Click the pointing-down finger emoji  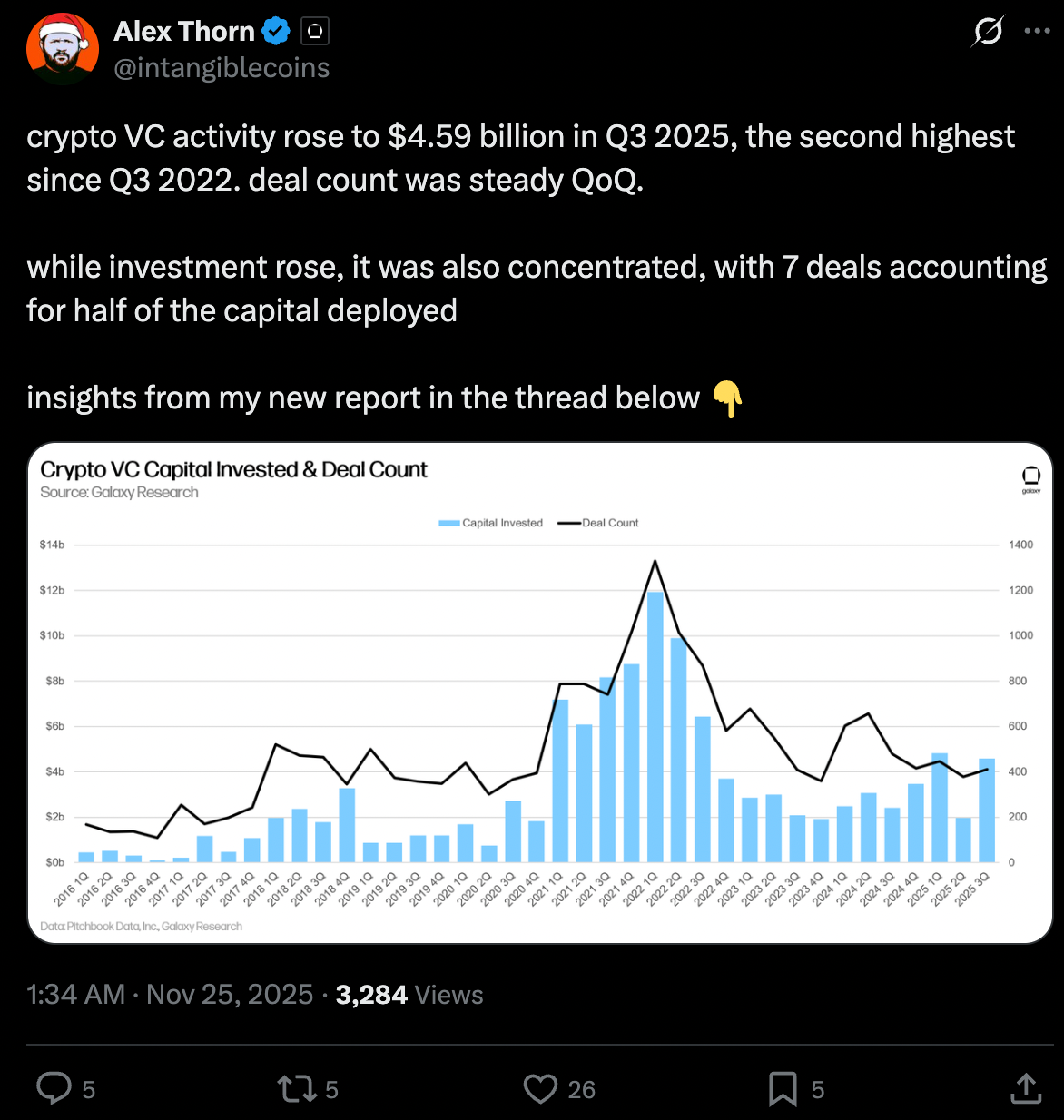(x=725, y=398)
